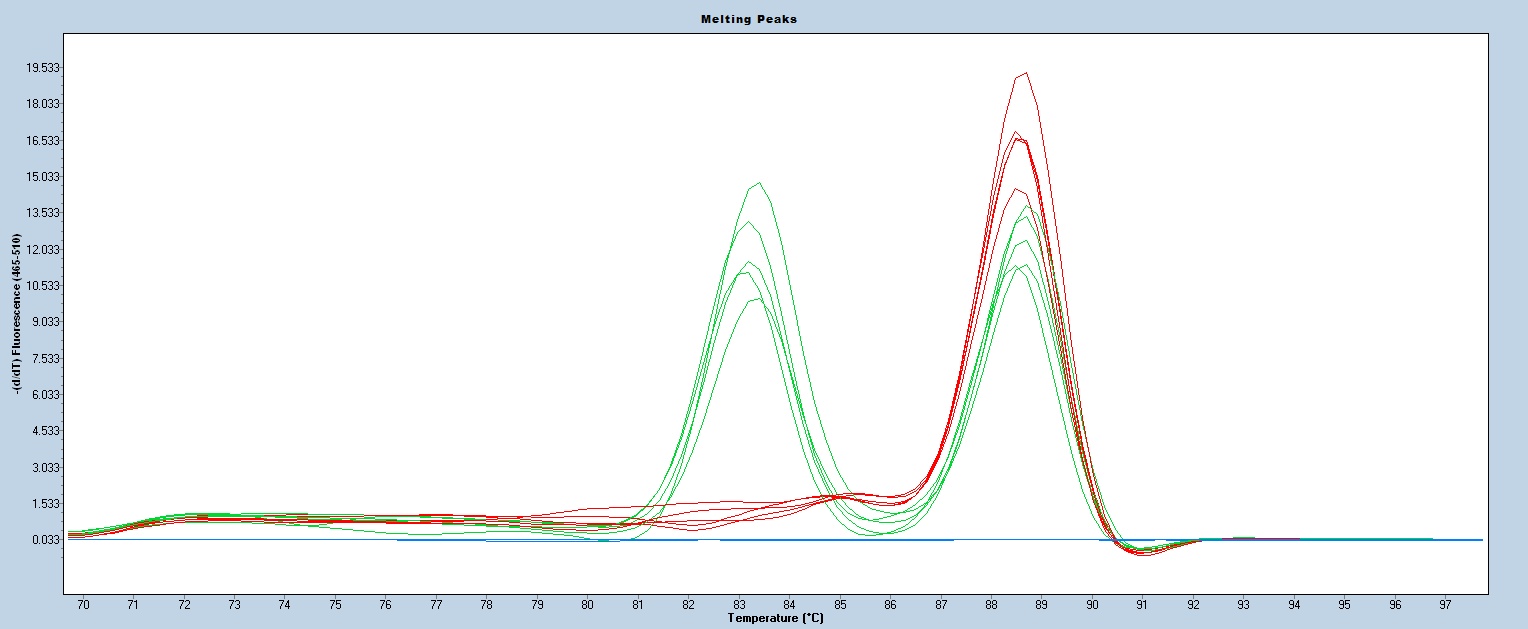Click the 7.533 tick label on y-axis
The width and height of the screenshot is (1528, 629).
tap(44, 359)
